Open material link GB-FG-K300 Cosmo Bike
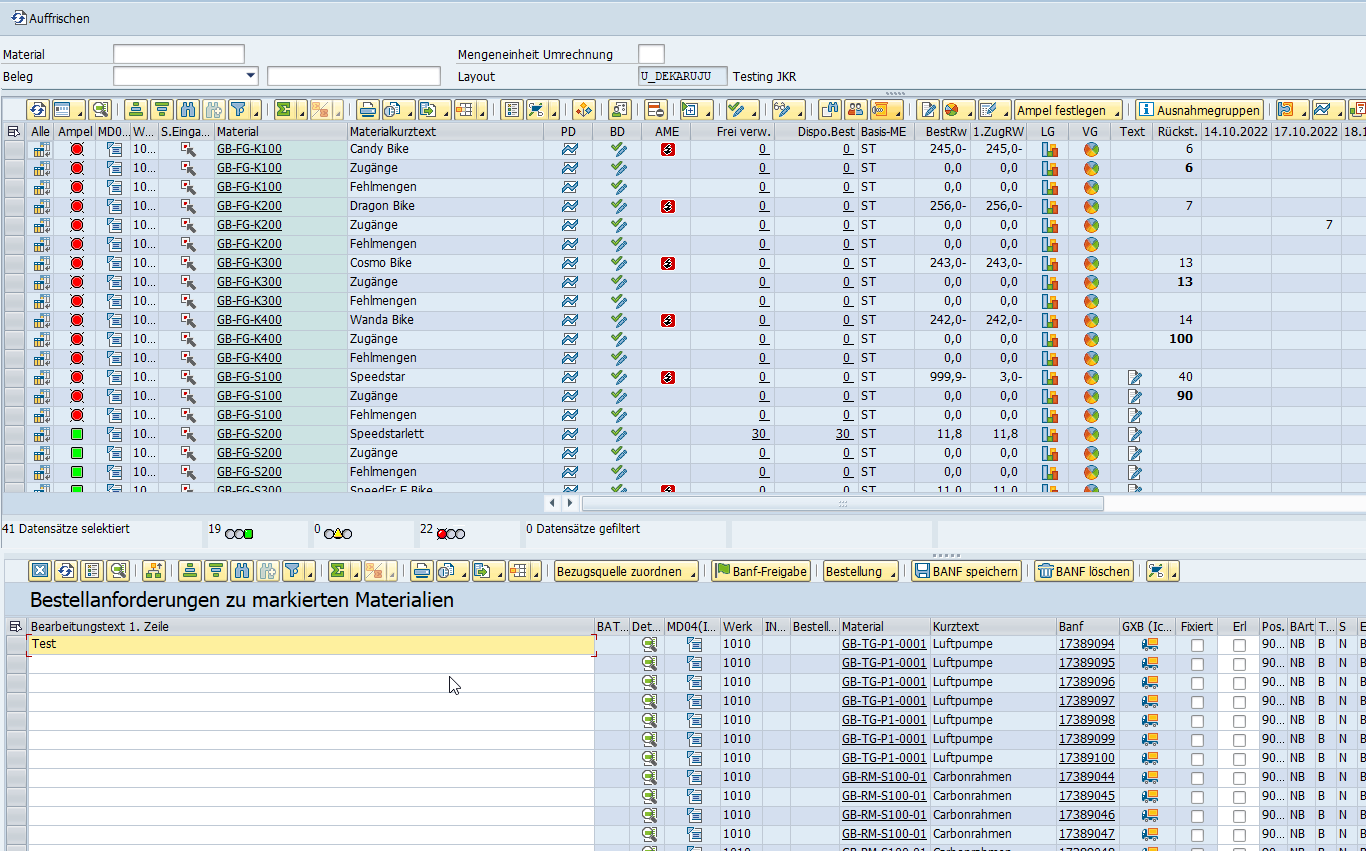 pyautogui.click(x=249, y=263)
